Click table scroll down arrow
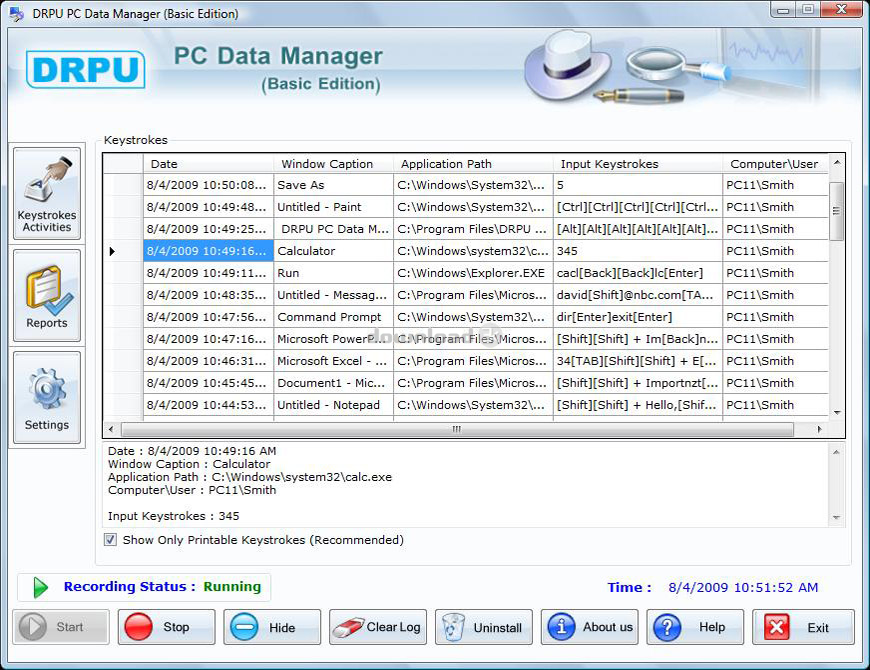Viewport: 870px width, 670px height. (x=837, y=413)
